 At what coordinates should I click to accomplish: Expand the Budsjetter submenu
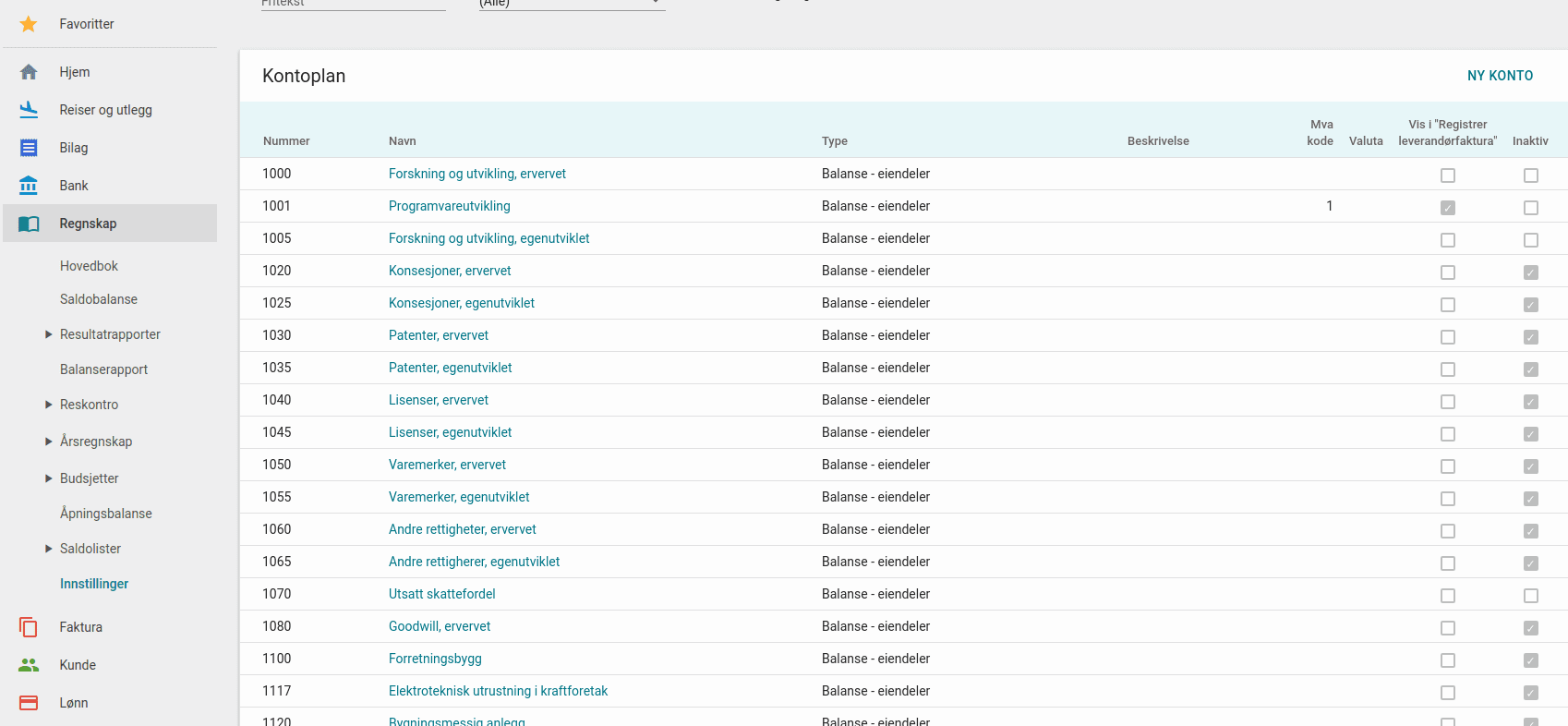tap(49, 478)
